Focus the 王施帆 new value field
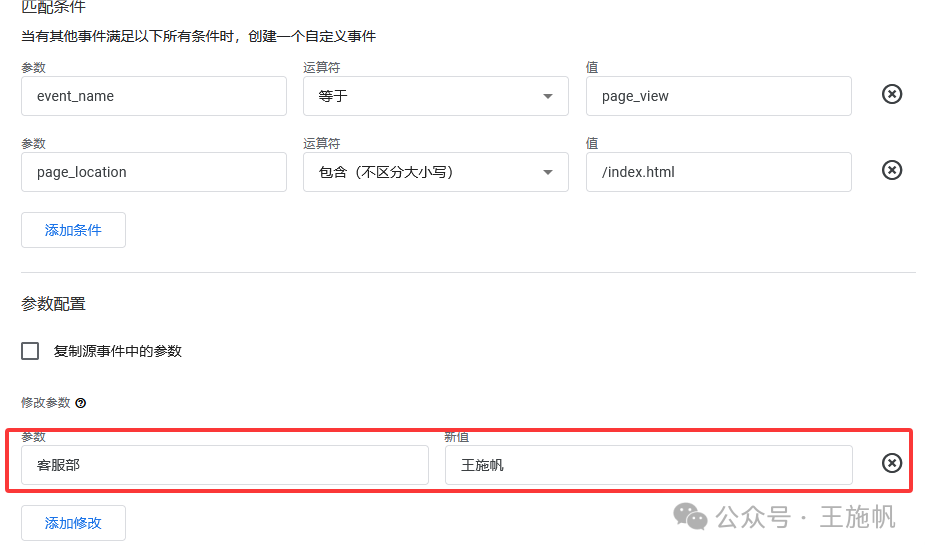This screenshot has width=925, height=554. tap(648, 466)
